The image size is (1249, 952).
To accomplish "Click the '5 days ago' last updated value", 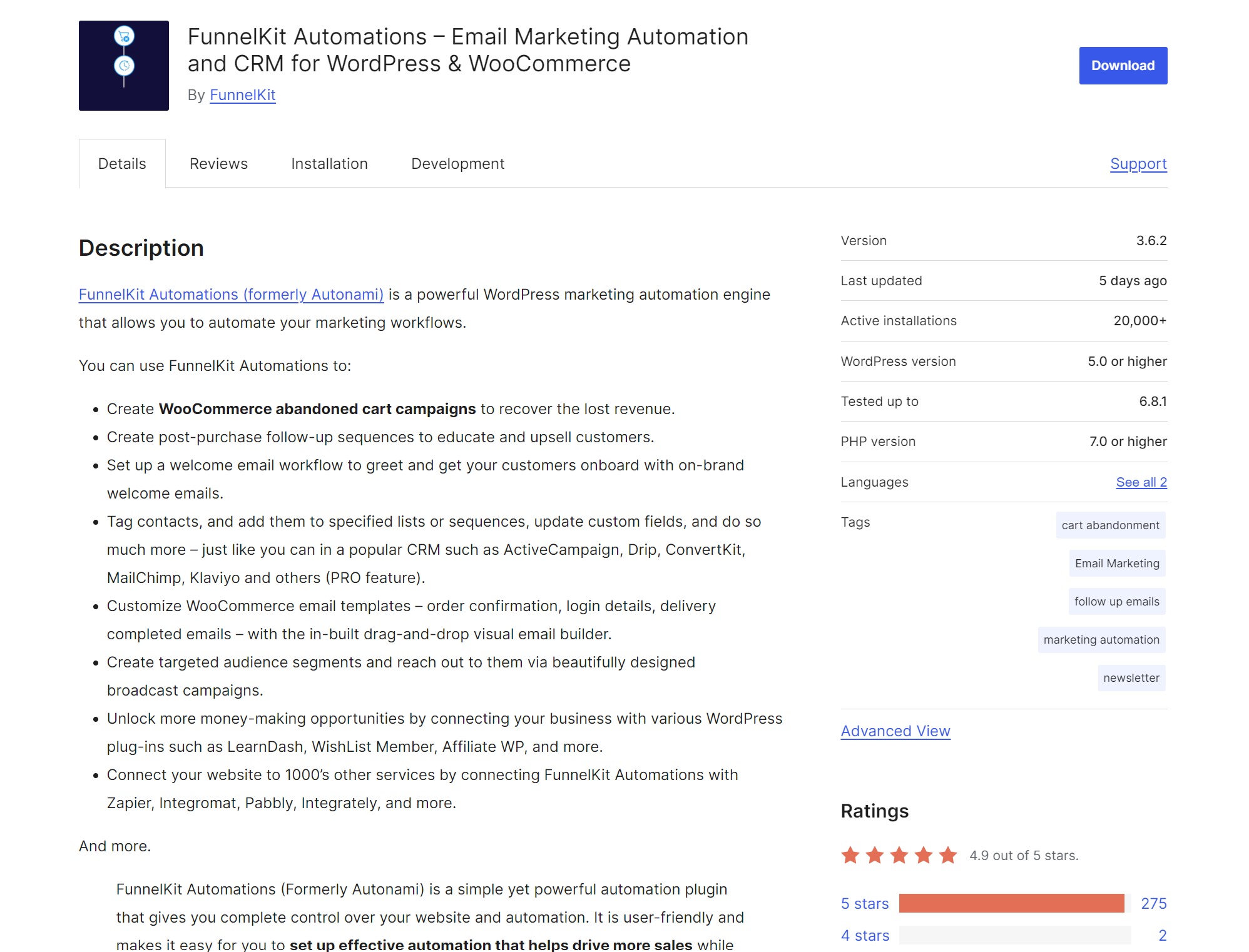I will click(1133, 281).
